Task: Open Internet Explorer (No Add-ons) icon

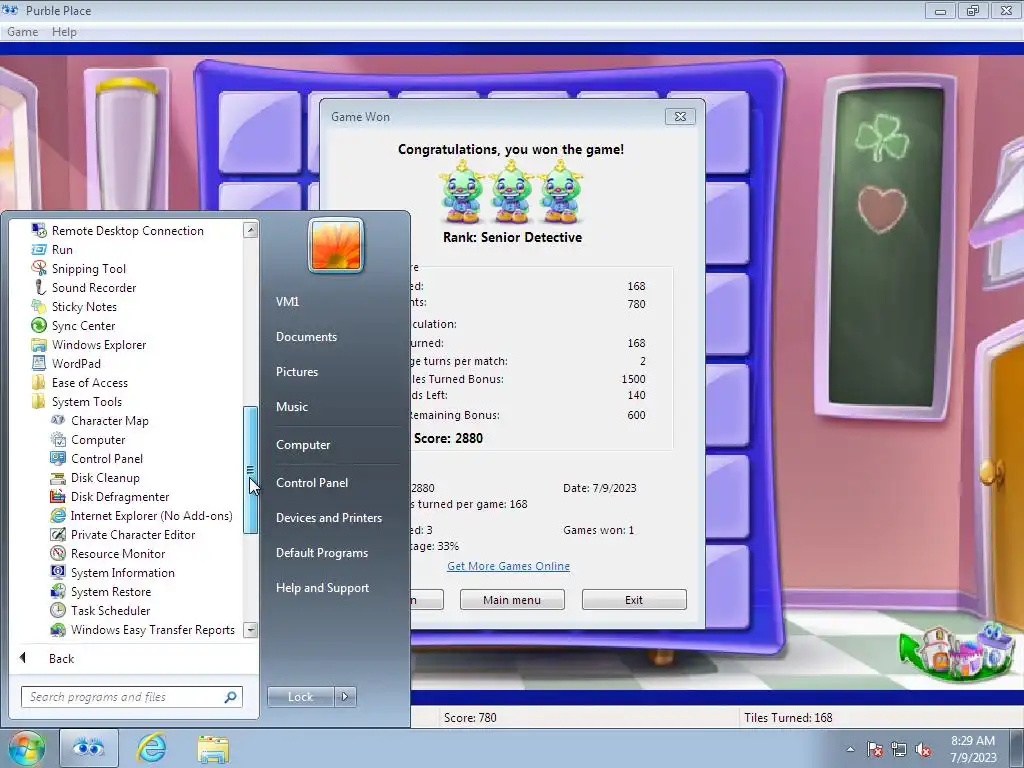Action: click(58, 515)
